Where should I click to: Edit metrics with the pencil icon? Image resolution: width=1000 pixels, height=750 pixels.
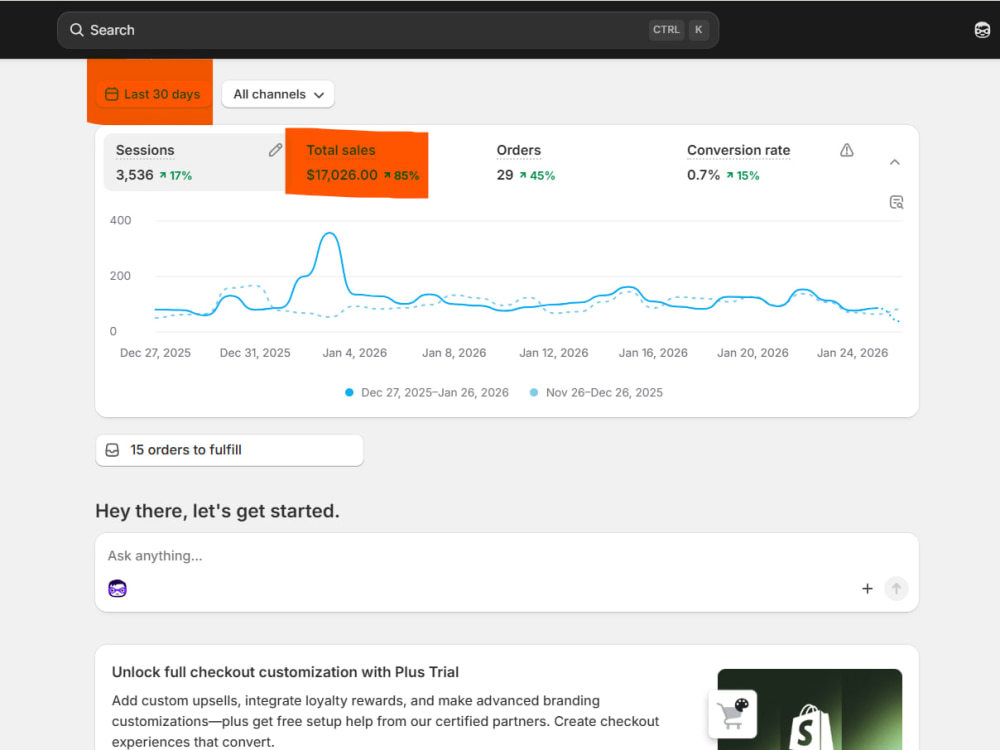click(275, 150)
